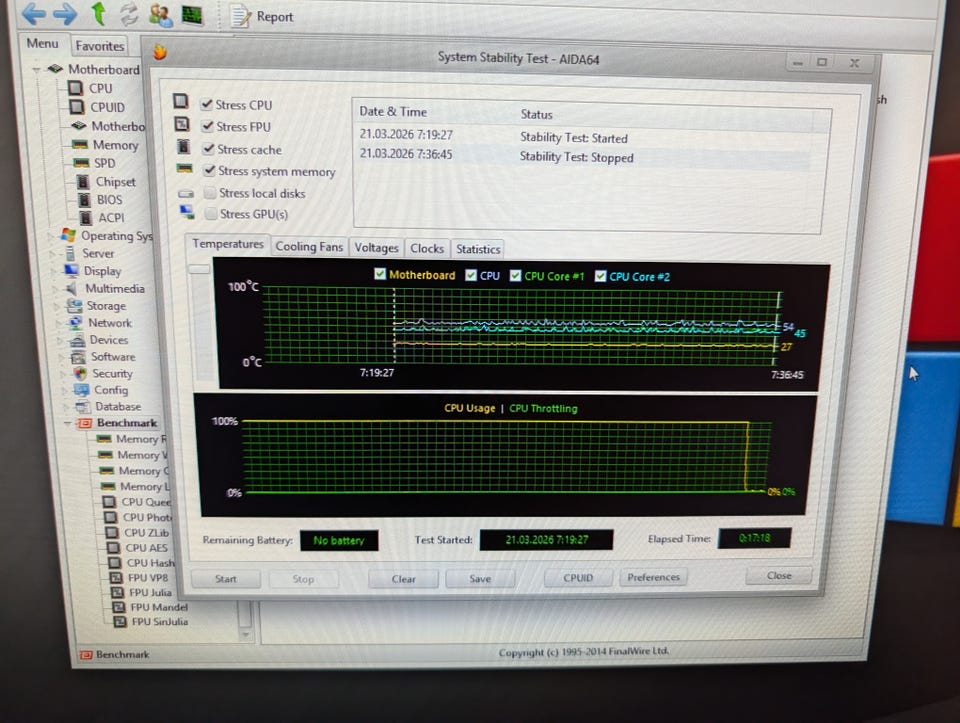Switch to the Temperatures tab
960x723 pixels.
tap(228, 244)
